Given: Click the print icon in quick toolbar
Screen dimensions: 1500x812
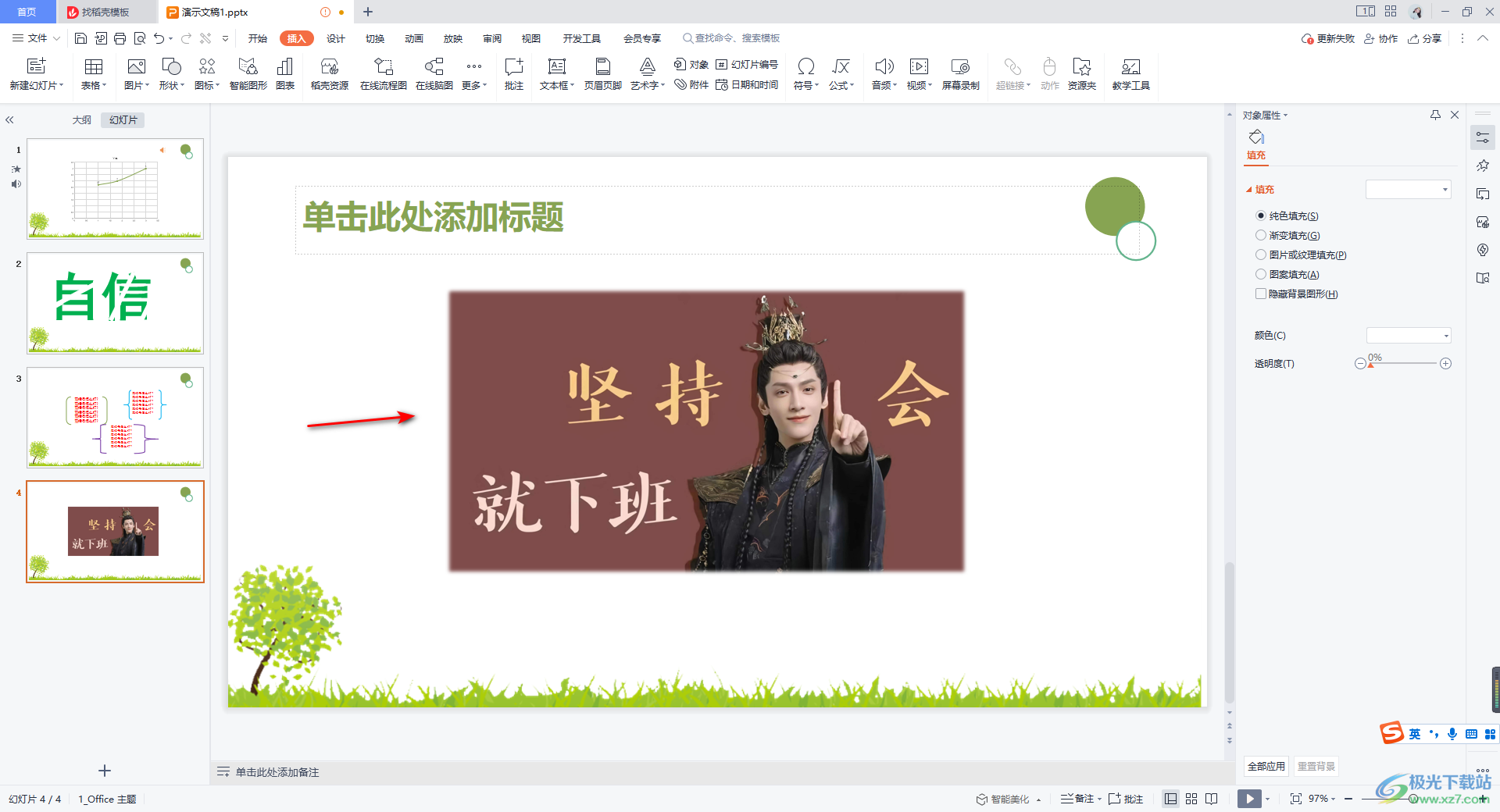Looking at the screenshot, I should (x=120, y=38).
